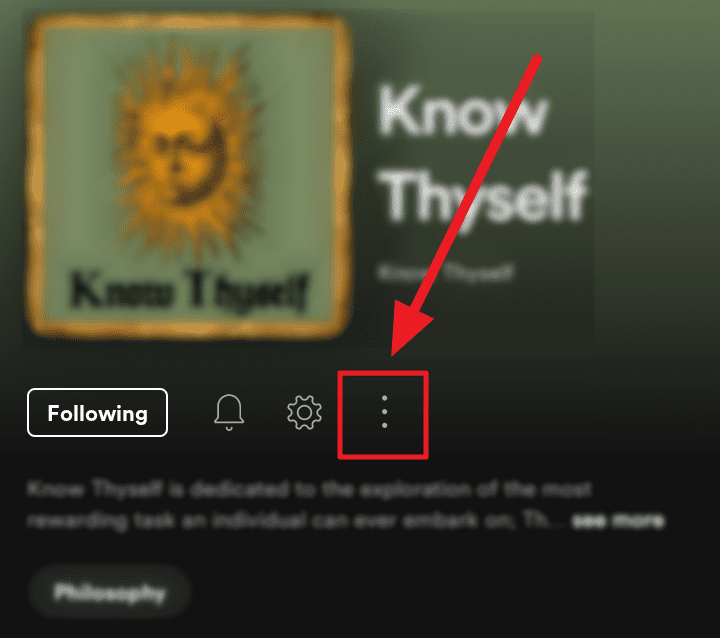The image size is (720, 638).
Task: Open the three-dot more options menu
Action: pyautogui.click(x=384, y=412)
